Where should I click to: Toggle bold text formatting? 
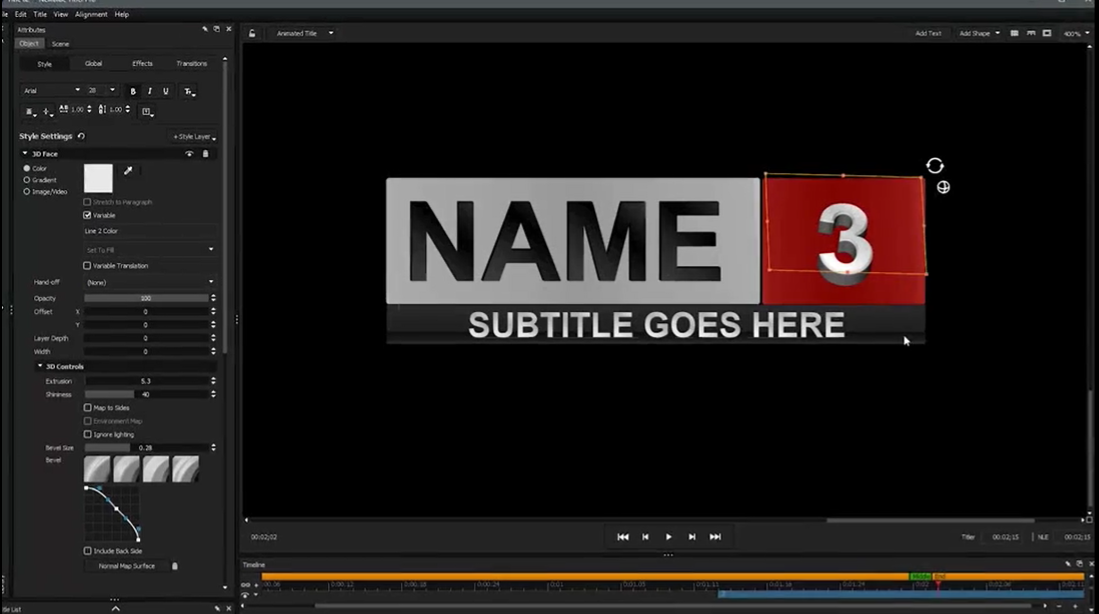[x=133, y=91]
